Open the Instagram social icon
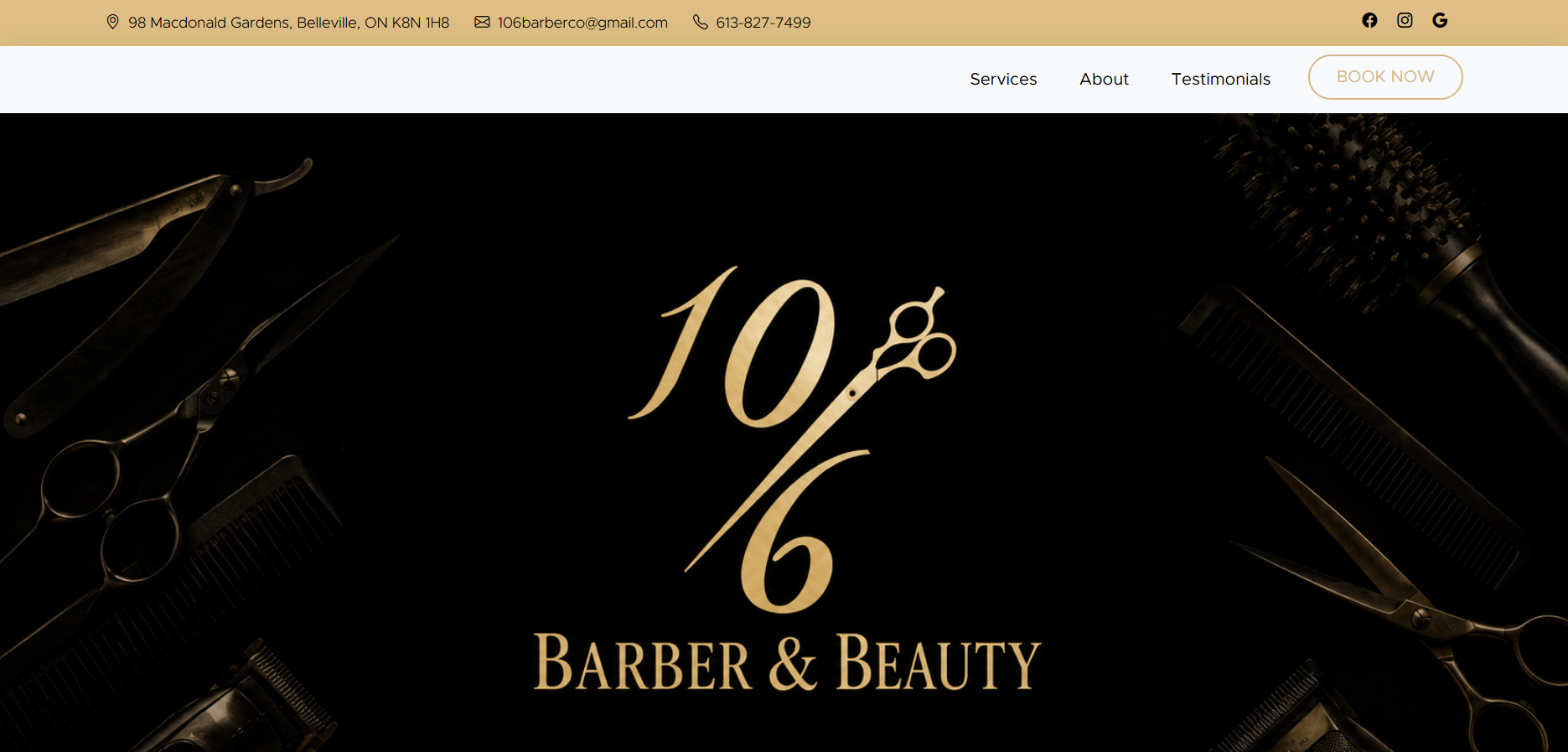This screenshot has width=1568, height=752. [x=1405, y=20]
